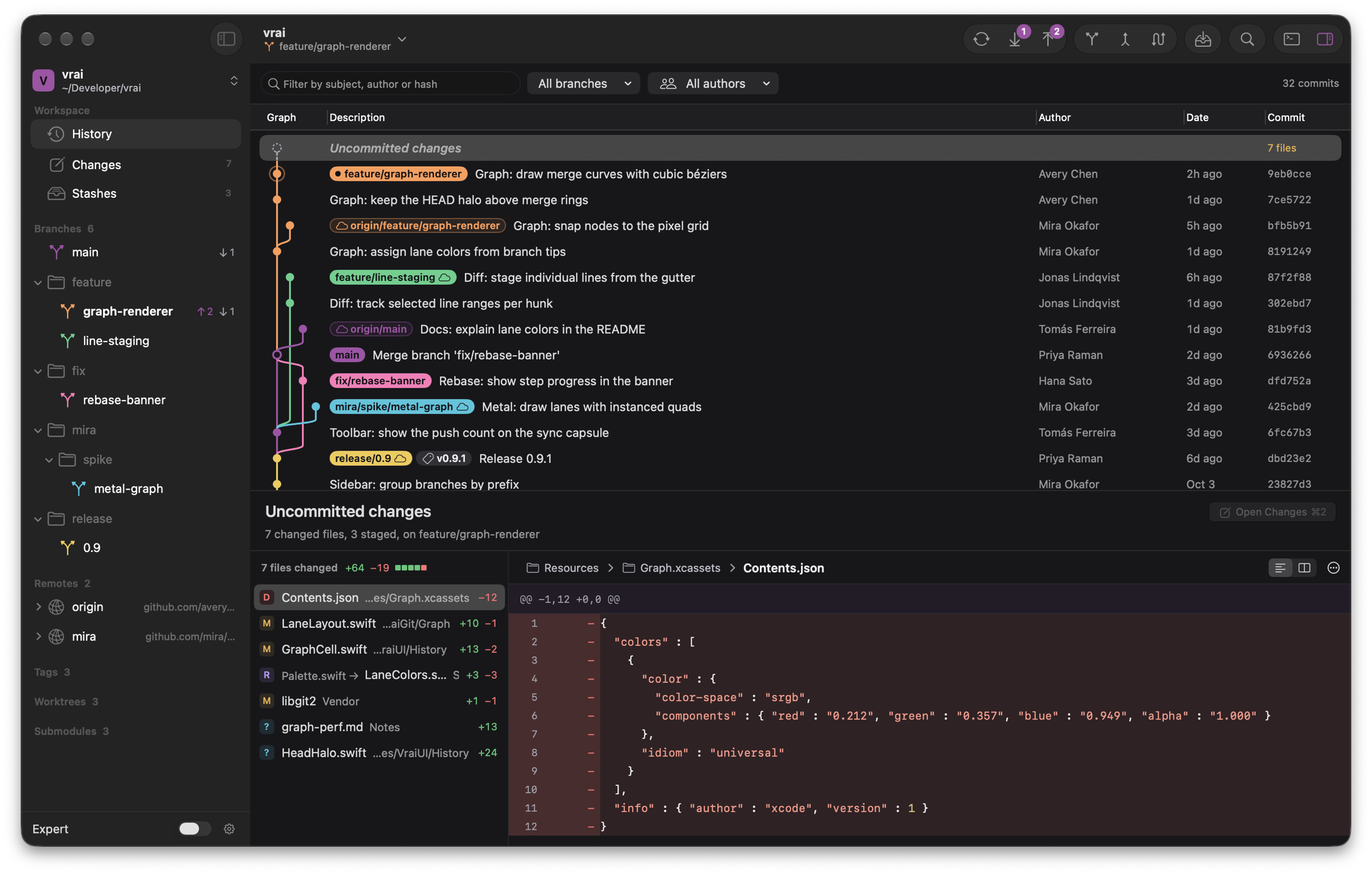Open the All authors dropdown
The width and height of the screenshot is (1372, 874).
[713, 84]
